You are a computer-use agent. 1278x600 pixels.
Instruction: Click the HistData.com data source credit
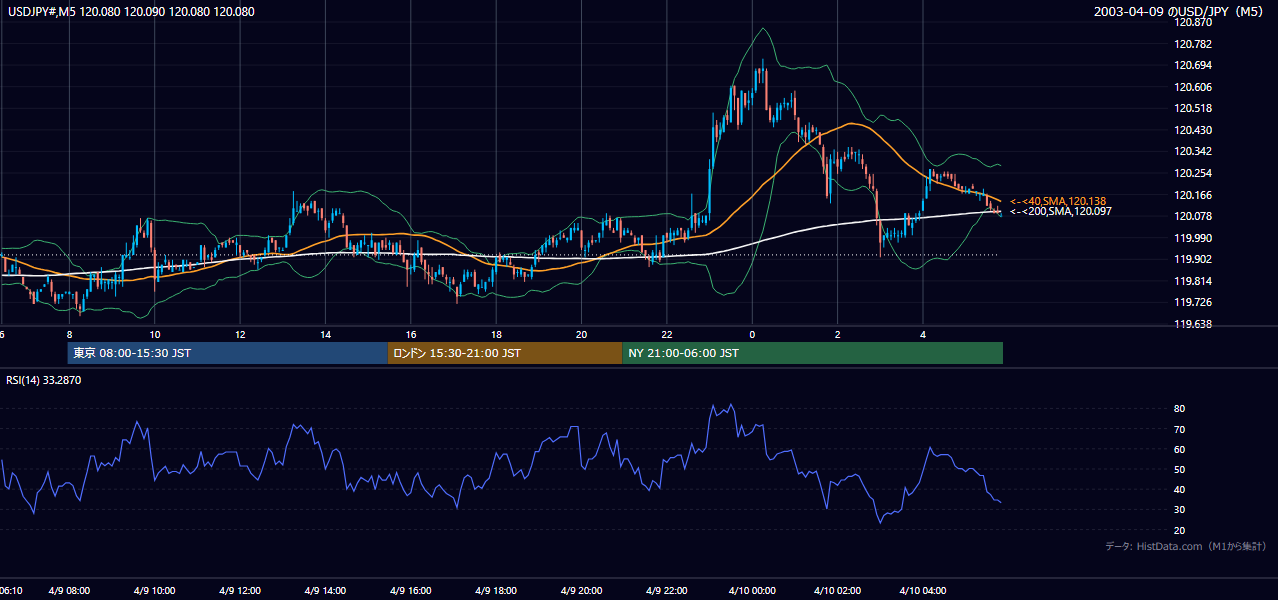(1185, 546)
